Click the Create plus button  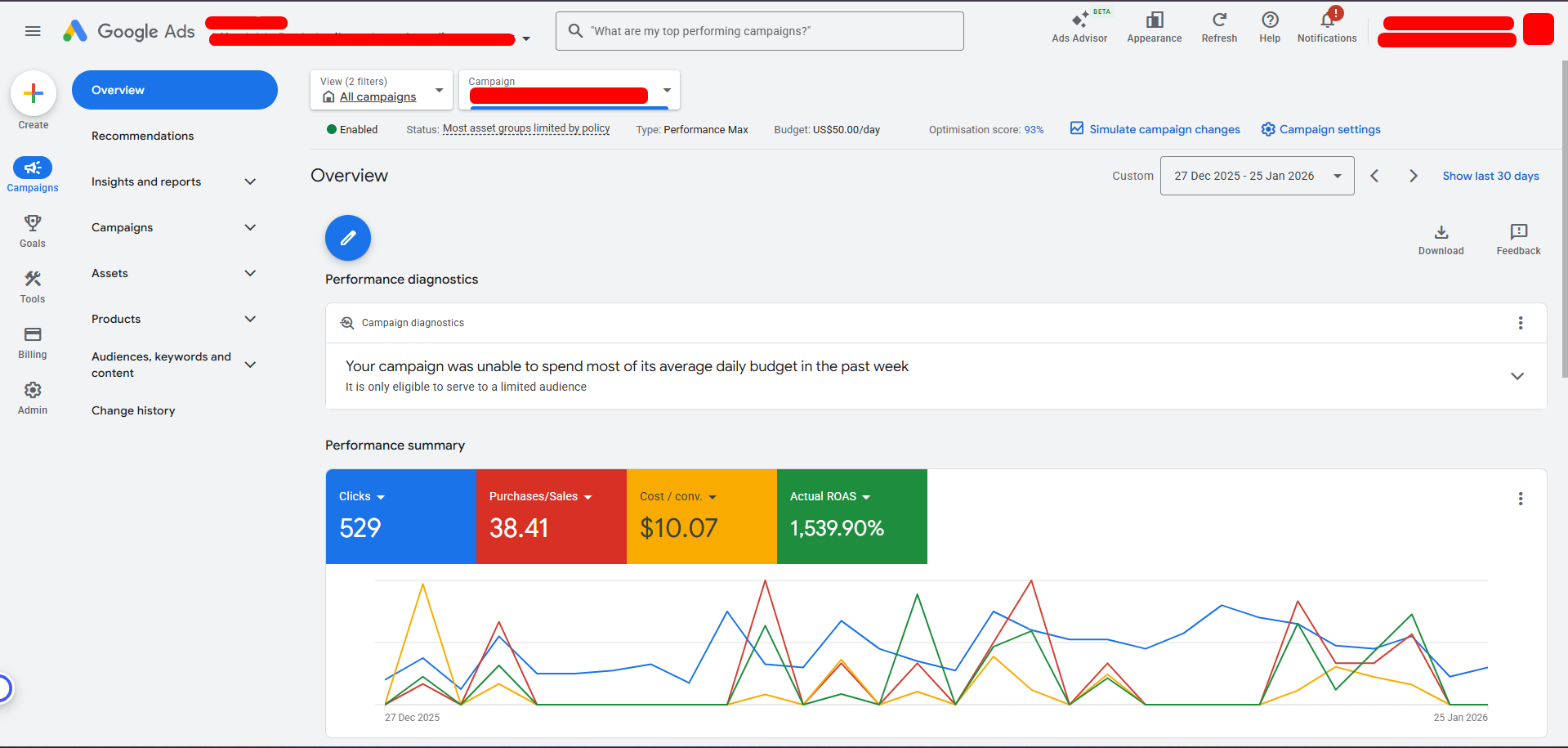[x=34, y=93]
